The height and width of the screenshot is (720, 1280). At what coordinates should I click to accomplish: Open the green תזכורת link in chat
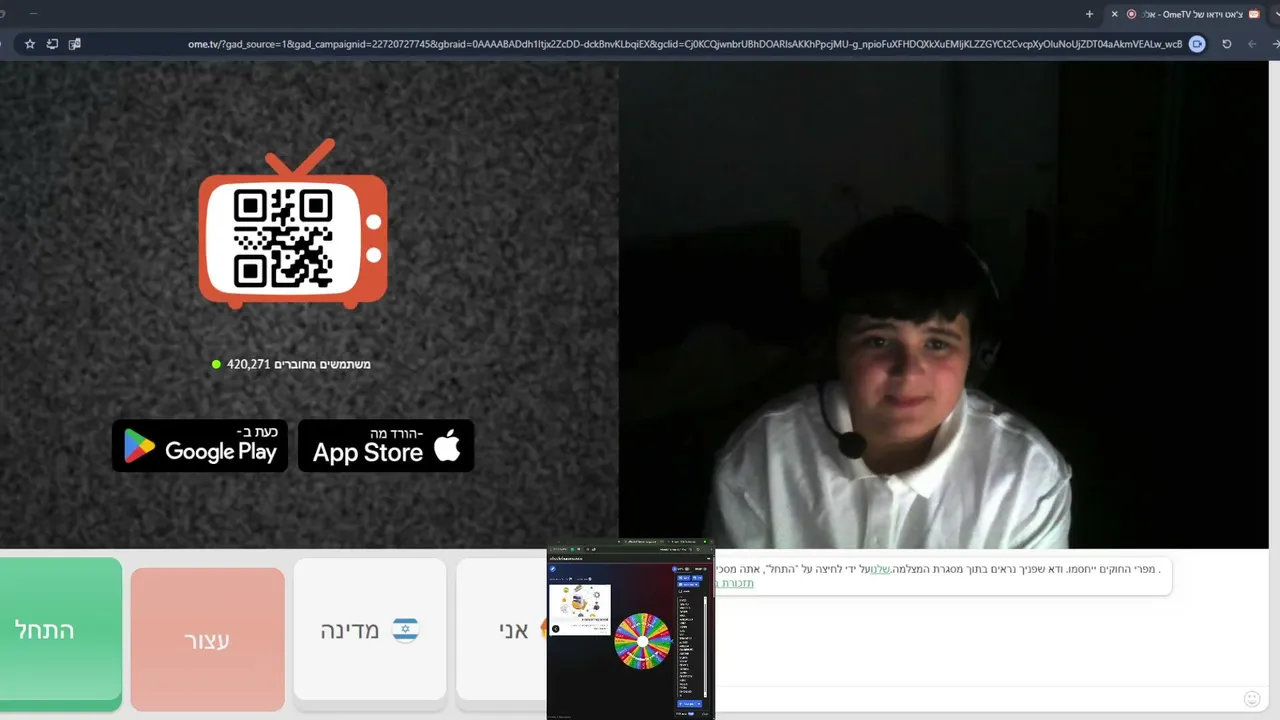click(x=736, y=583)
